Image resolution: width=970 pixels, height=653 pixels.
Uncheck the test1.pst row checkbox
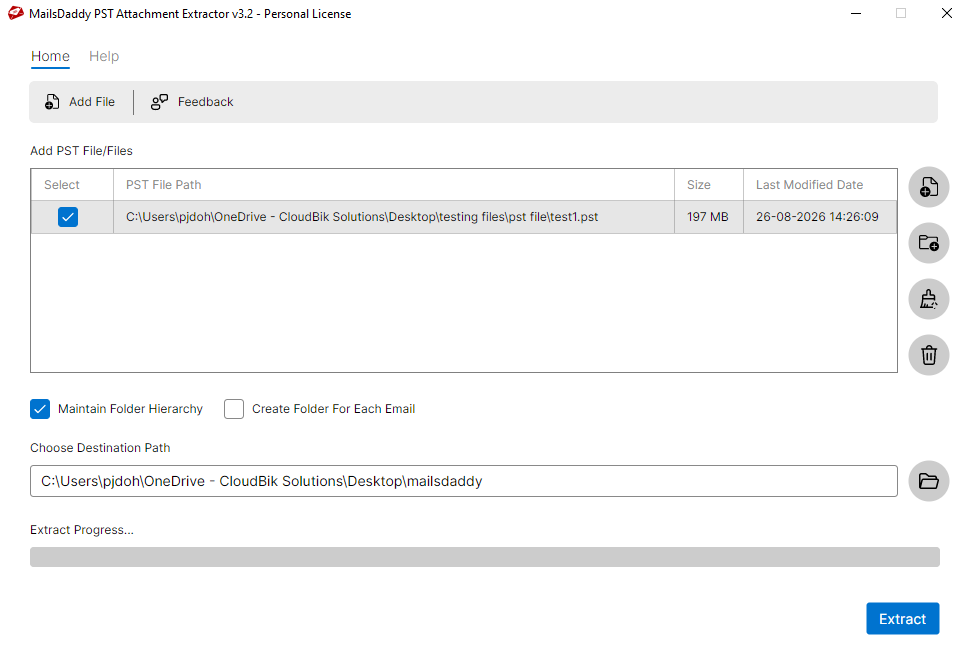[68, 217]
